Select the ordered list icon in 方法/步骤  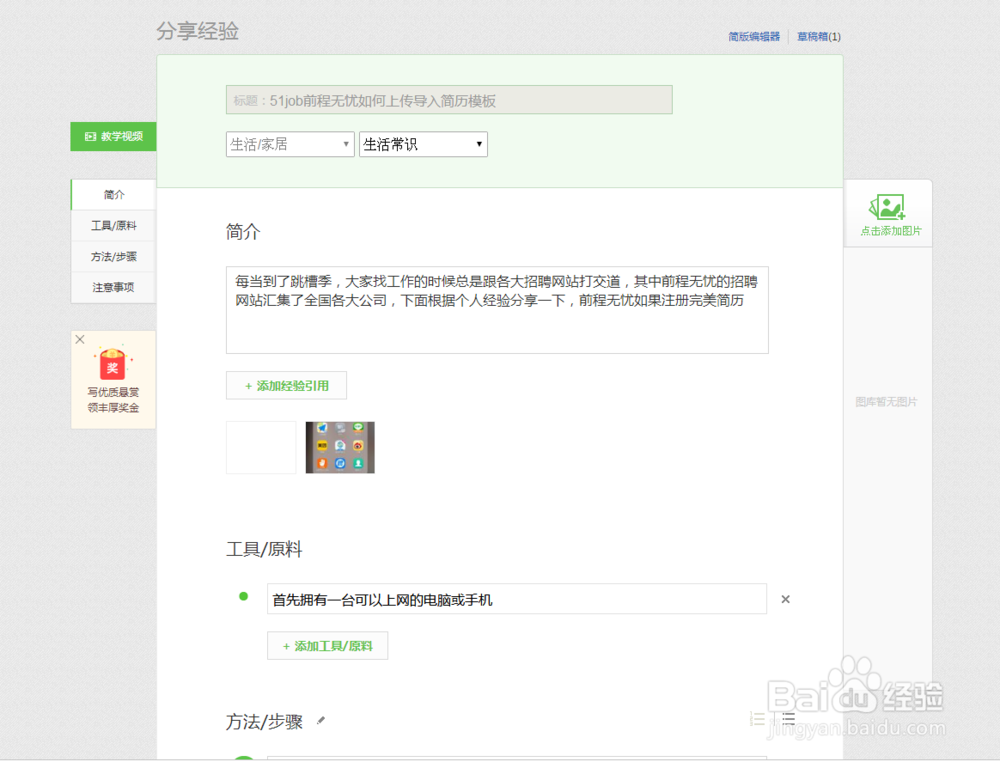click(x=757, y=719)
